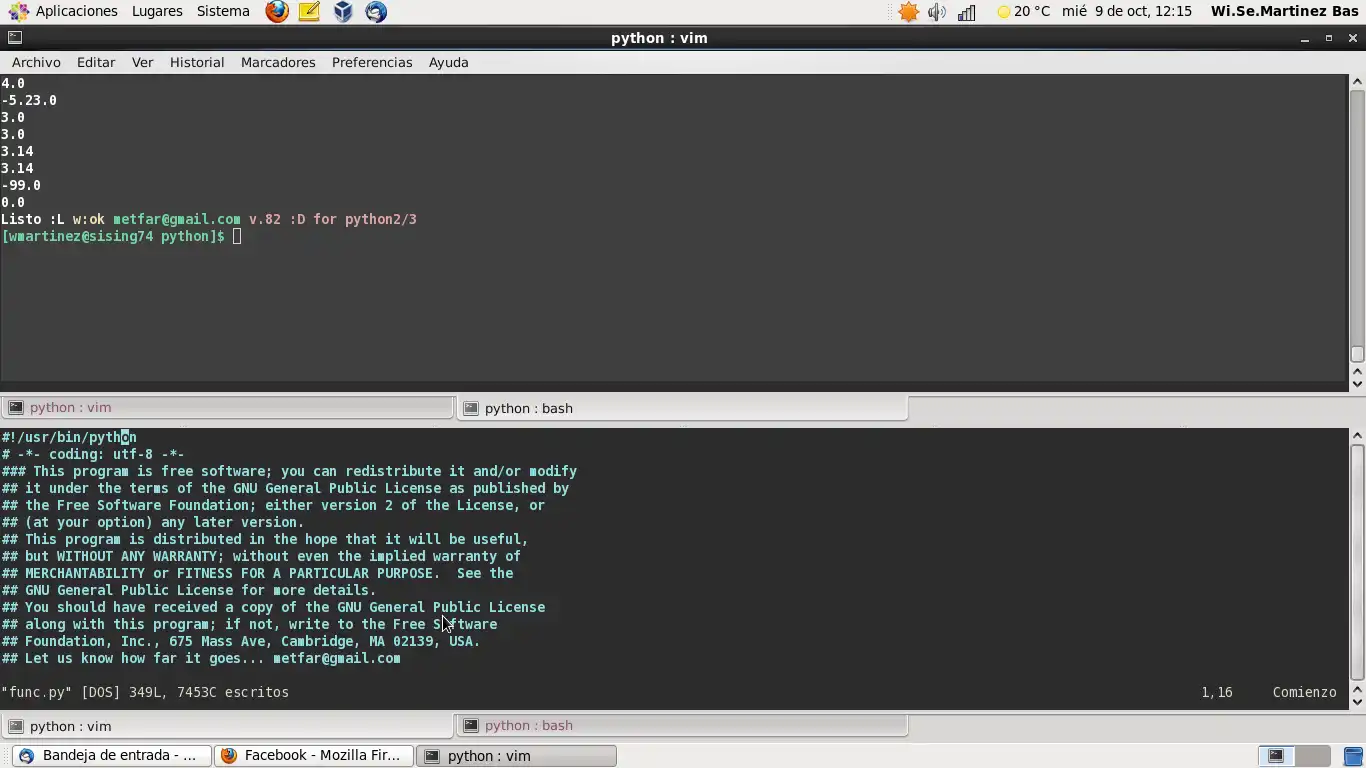
Task: Select the lower pane's 'python : bash' tab
Action: coord(682,726)
